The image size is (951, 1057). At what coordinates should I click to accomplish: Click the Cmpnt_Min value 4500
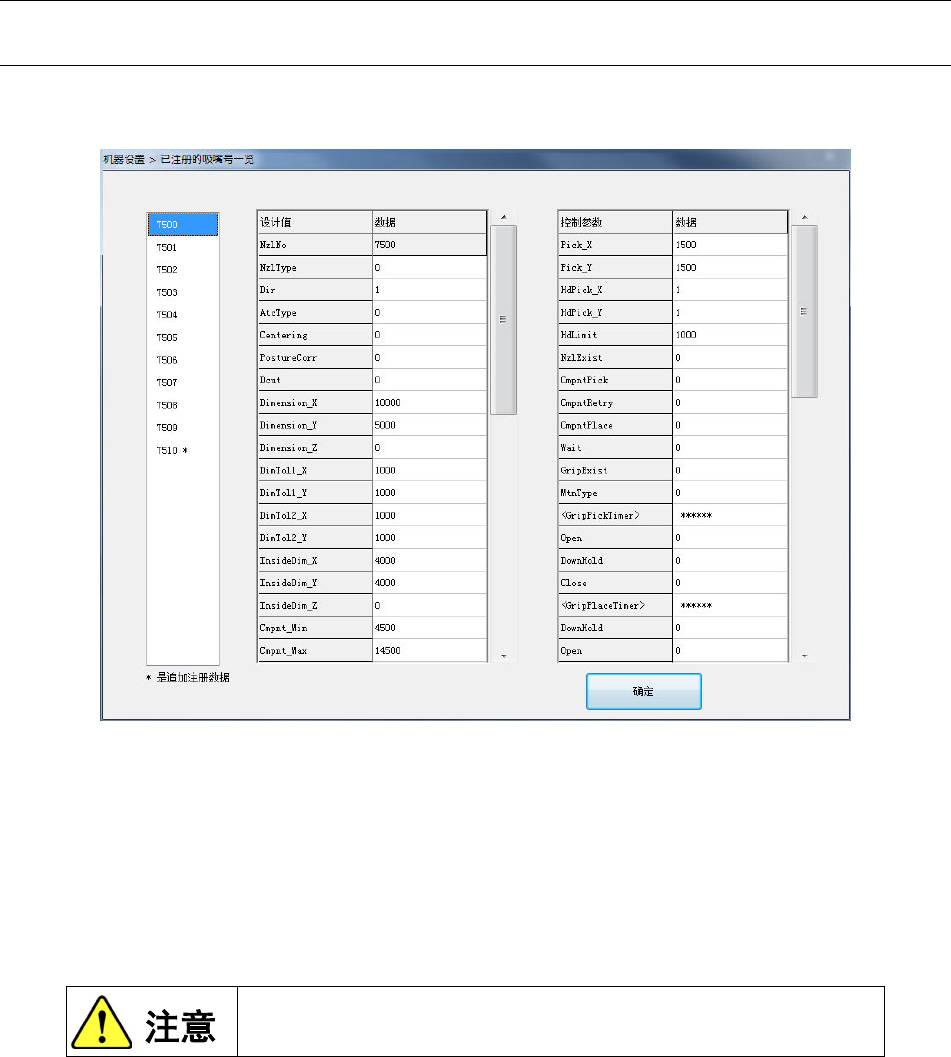pos(429,628)
